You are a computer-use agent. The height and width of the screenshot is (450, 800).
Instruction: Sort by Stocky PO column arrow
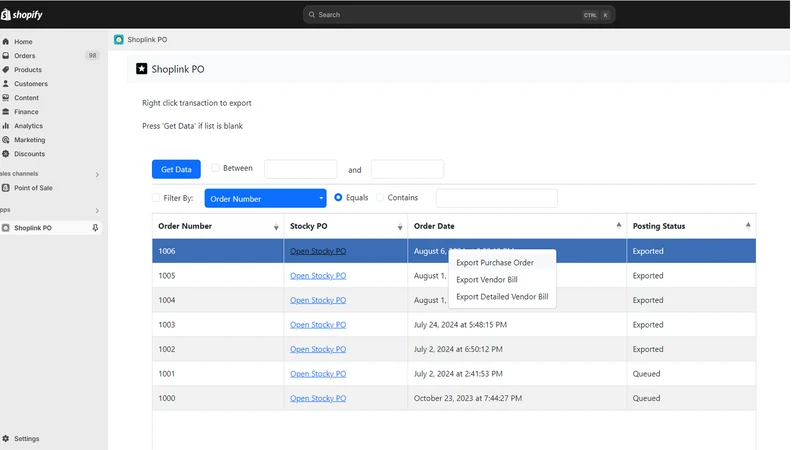pyautogui.click(x=400, y=228)
